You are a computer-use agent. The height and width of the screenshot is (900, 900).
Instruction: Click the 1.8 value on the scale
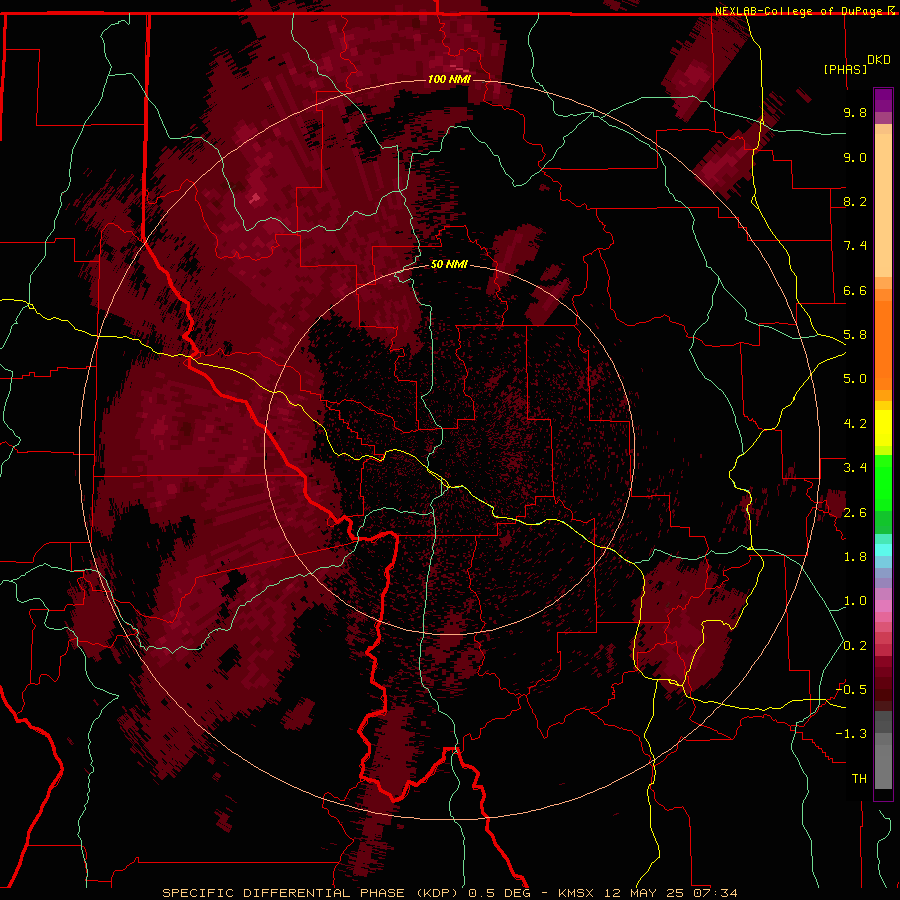point(855,557)
